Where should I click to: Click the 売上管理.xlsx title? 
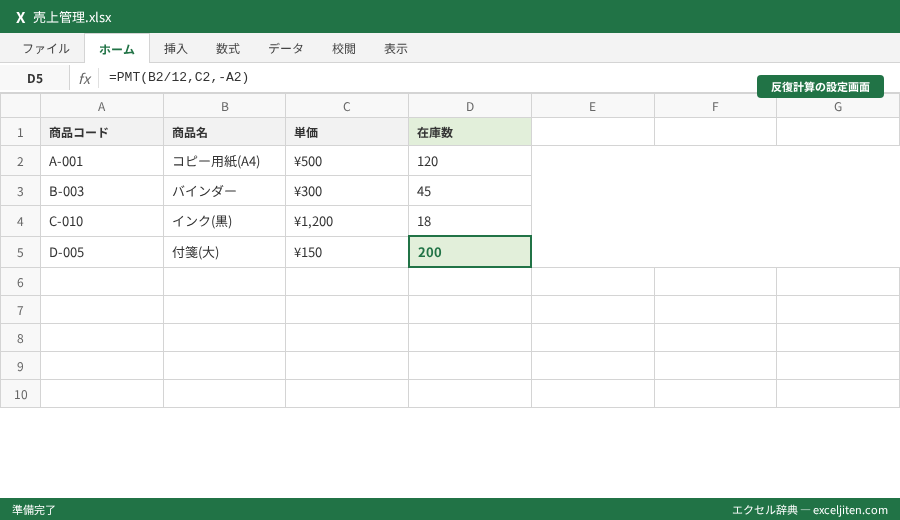tap(72, 17)
